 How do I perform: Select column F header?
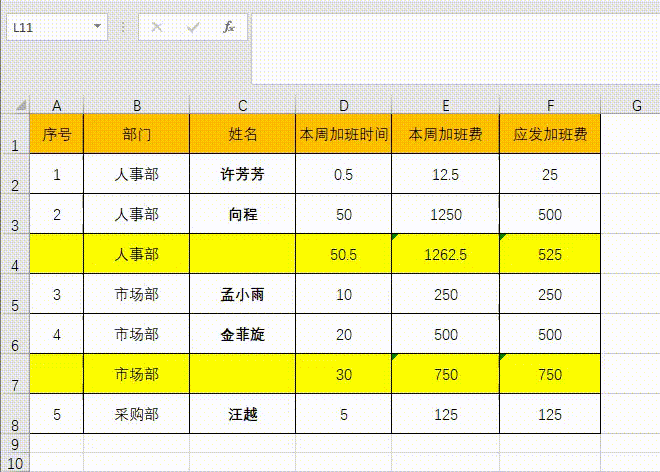pos(550,105)
